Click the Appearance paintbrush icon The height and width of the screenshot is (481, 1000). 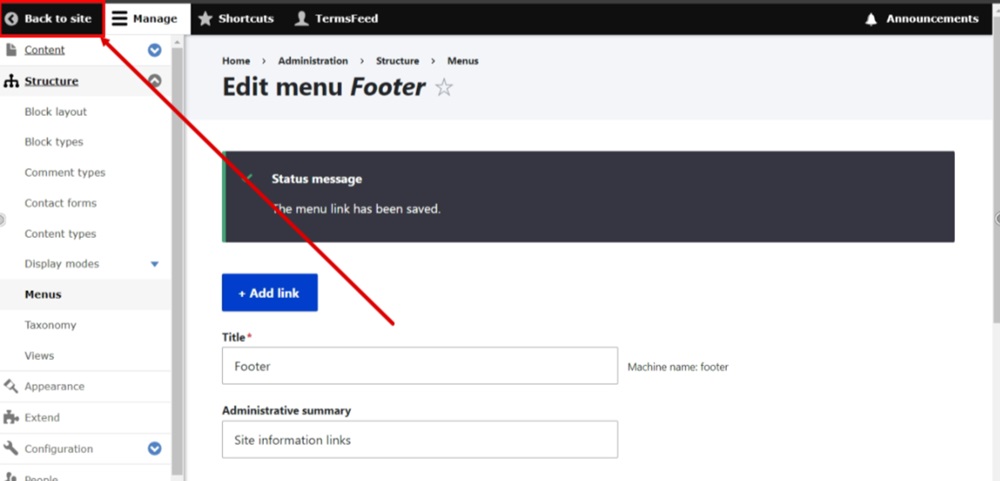tap(11, 386)
